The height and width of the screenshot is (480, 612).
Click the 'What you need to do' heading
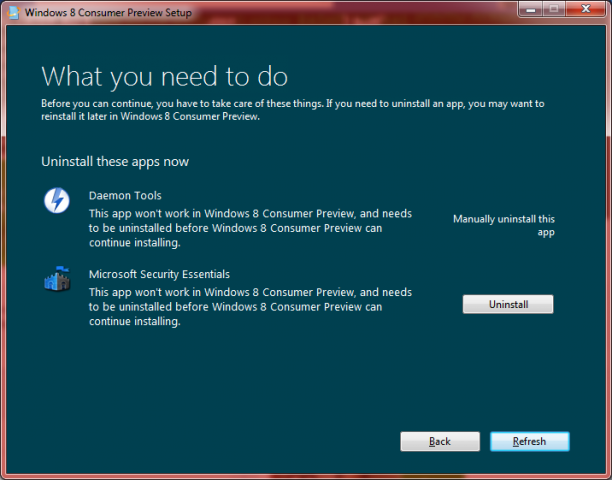[x=164, y=76]
